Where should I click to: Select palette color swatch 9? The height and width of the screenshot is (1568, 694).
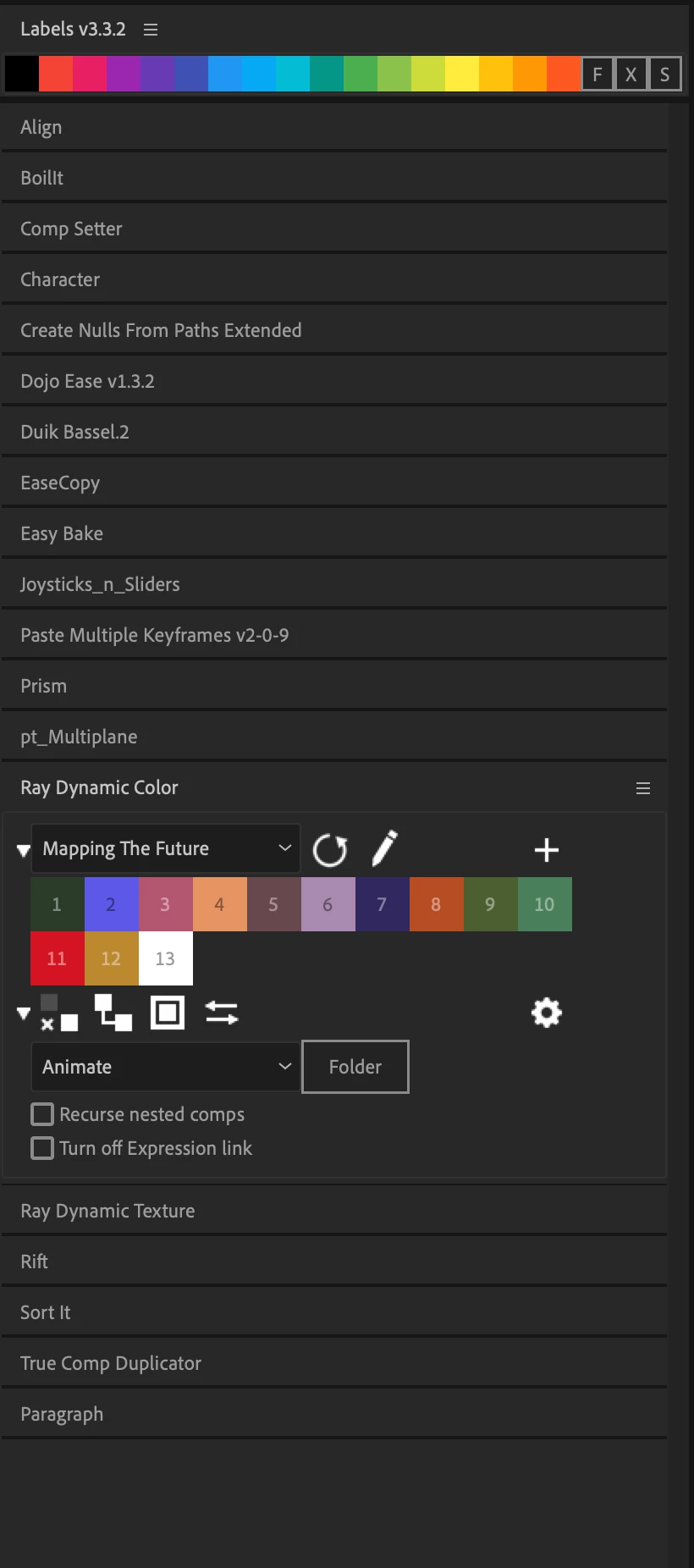pos(491,904)
